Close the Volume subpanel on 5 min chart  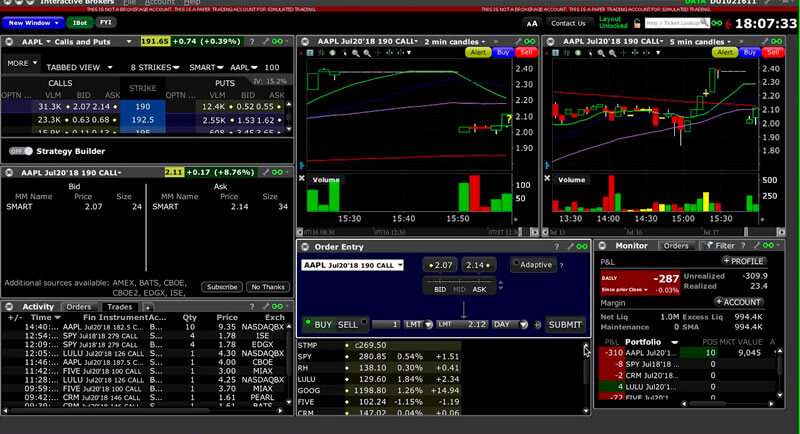(x=548, y=179)
